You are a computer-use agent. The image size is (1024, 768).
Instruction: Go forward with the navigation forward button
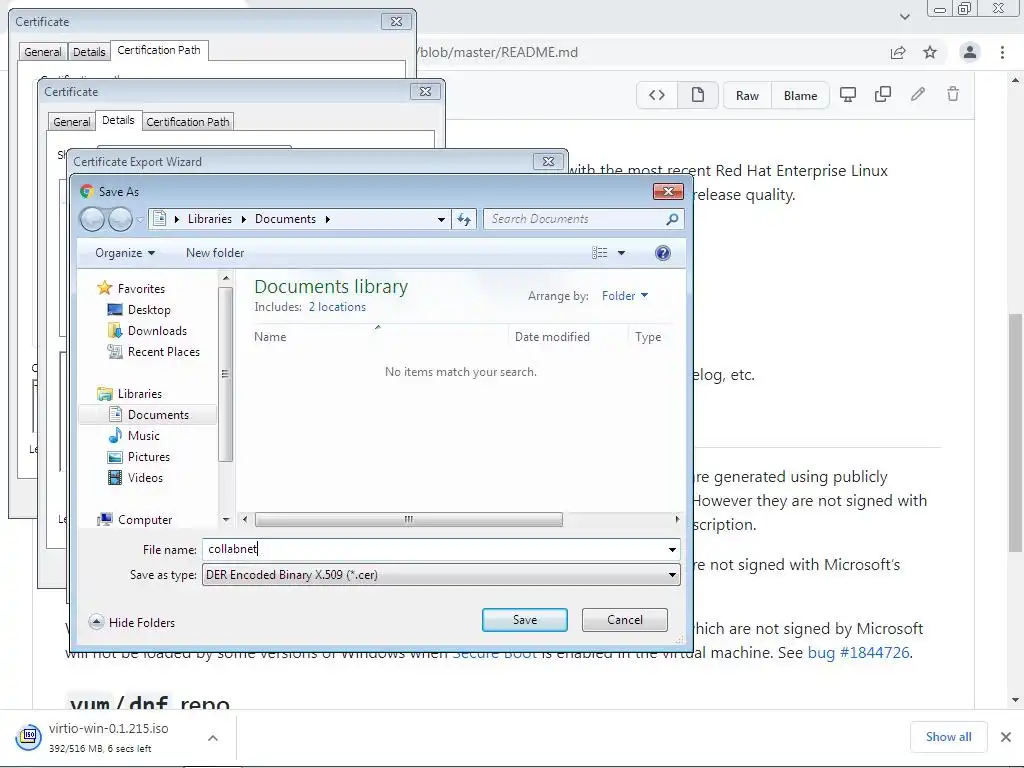click(120, 219)
